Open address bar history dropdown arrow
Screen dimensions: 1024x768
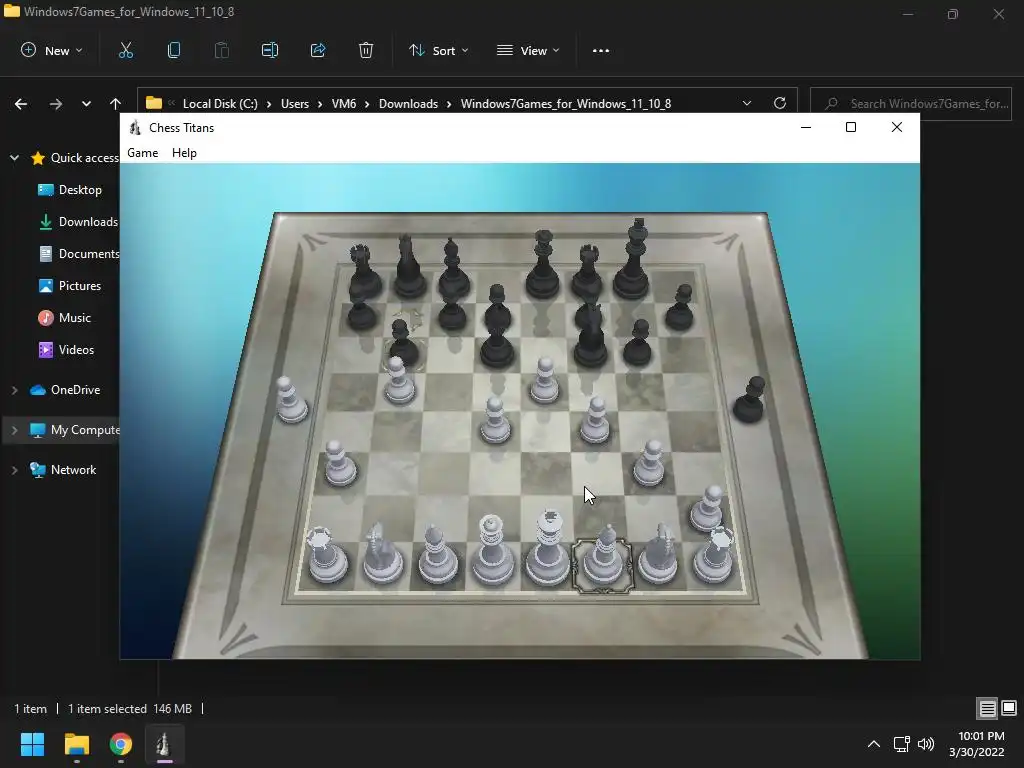point(747,103)
